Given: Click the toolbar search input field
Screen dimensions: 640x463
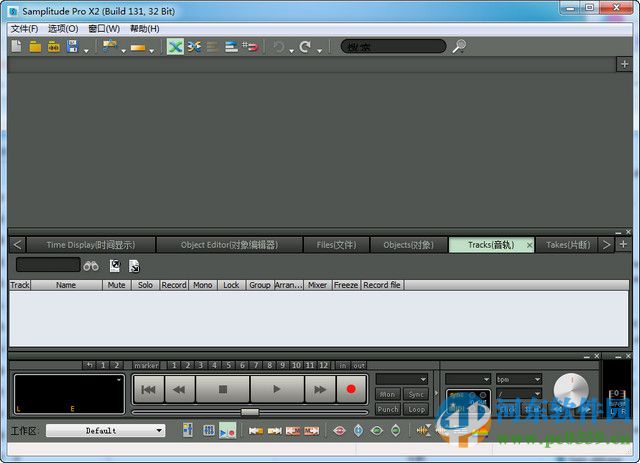Looking at the screenshot, I should (393, 46).
